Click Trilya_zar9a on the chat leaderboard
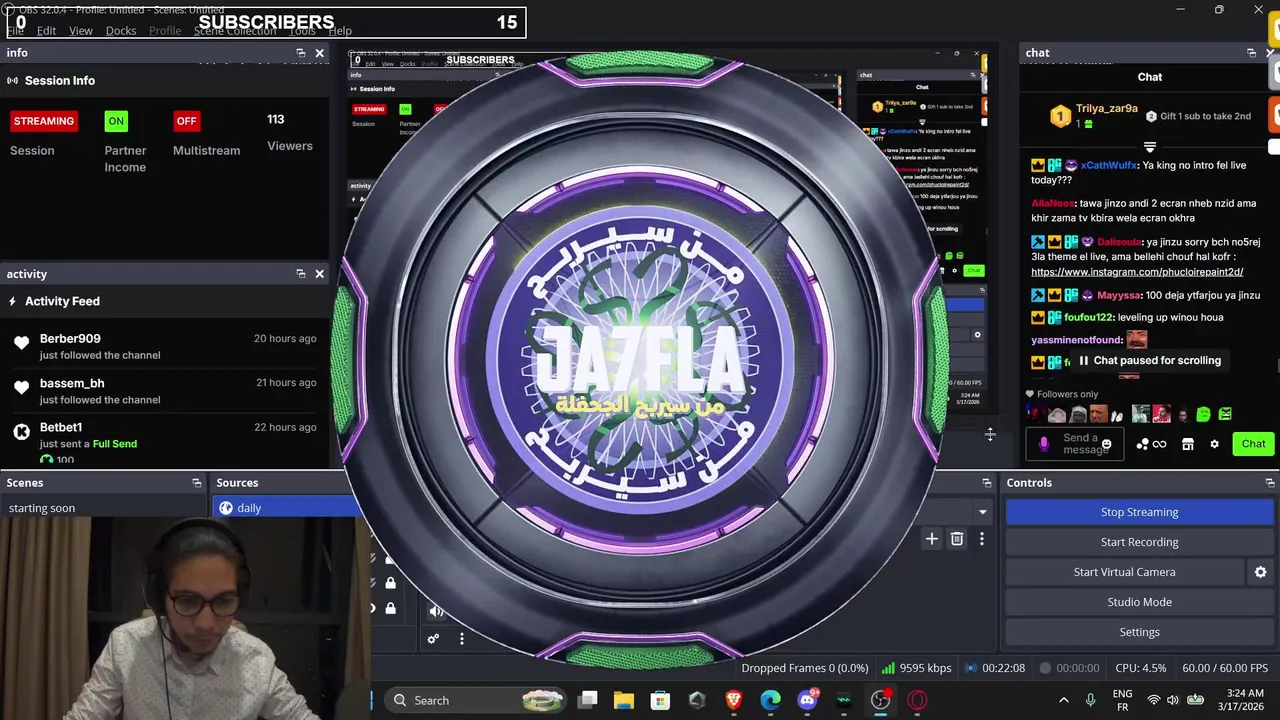The image size is (1280, 720). [x=1106, y=109]
